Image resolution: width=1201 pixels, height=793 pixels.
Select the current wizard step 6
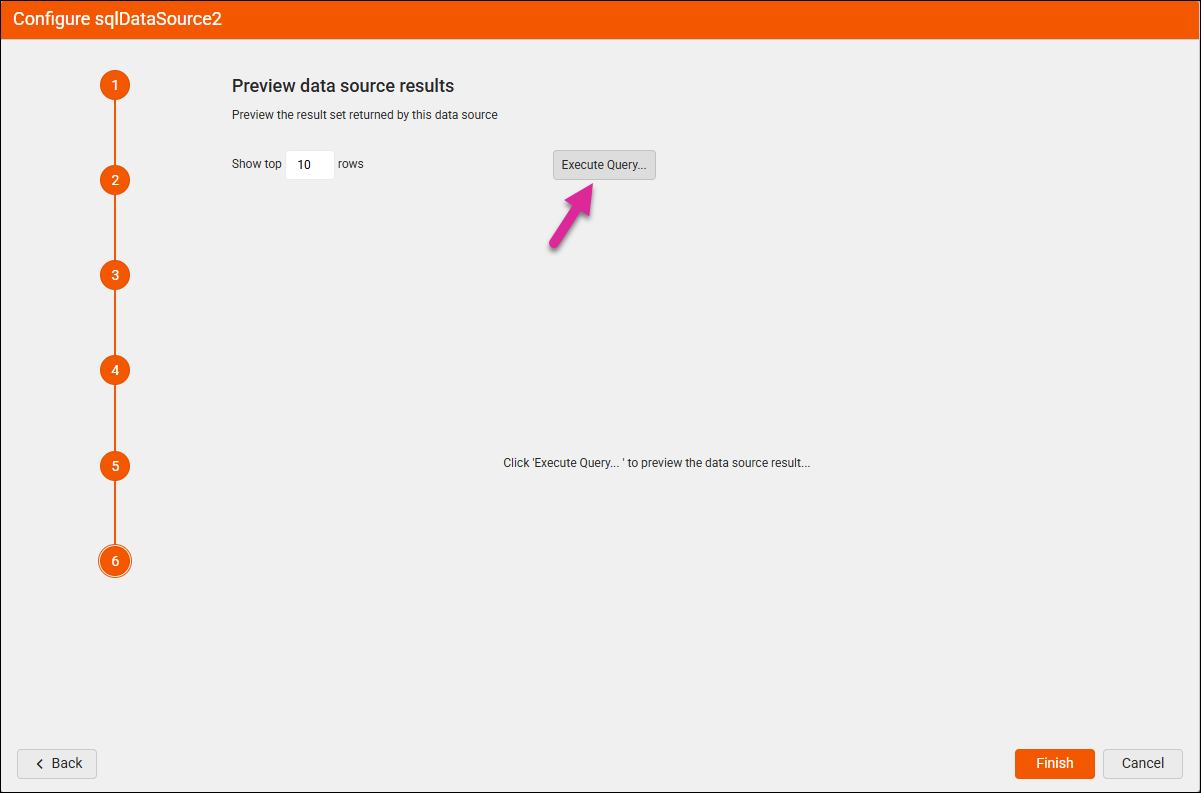[115, 561]
